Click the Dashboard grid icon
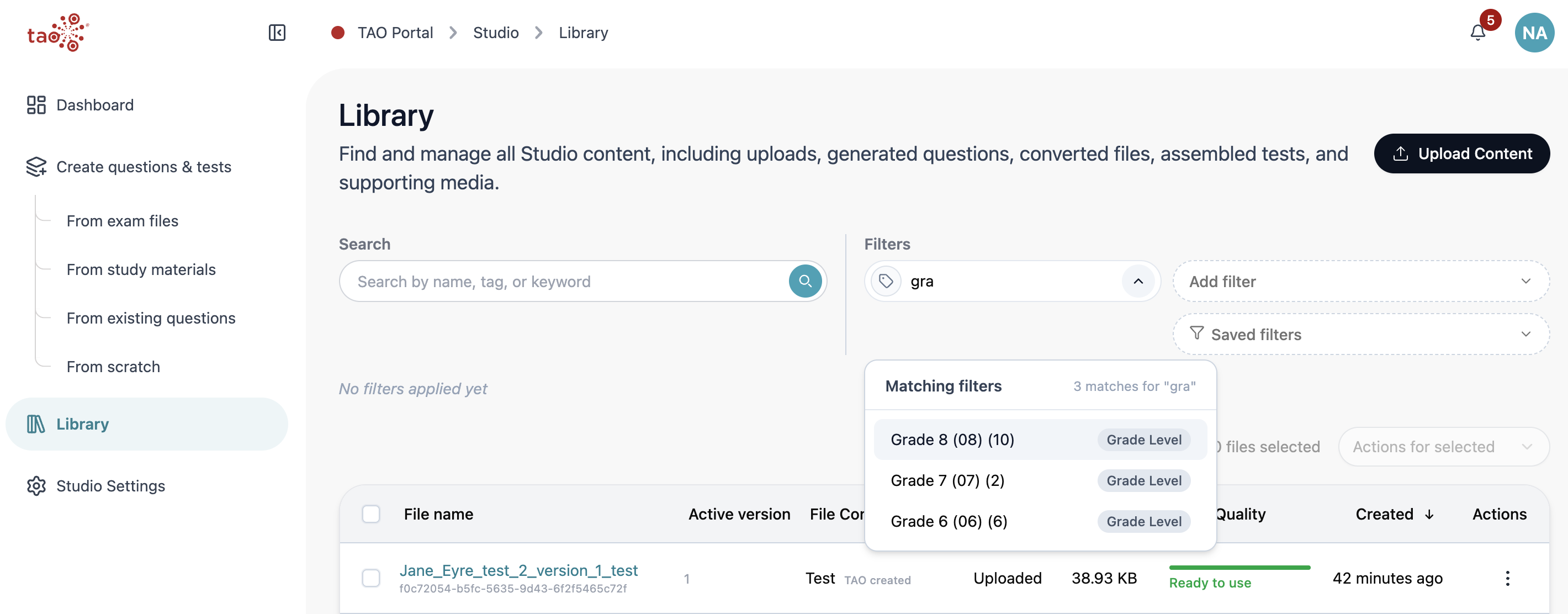 pyautogui.click(x=36, y=105)
